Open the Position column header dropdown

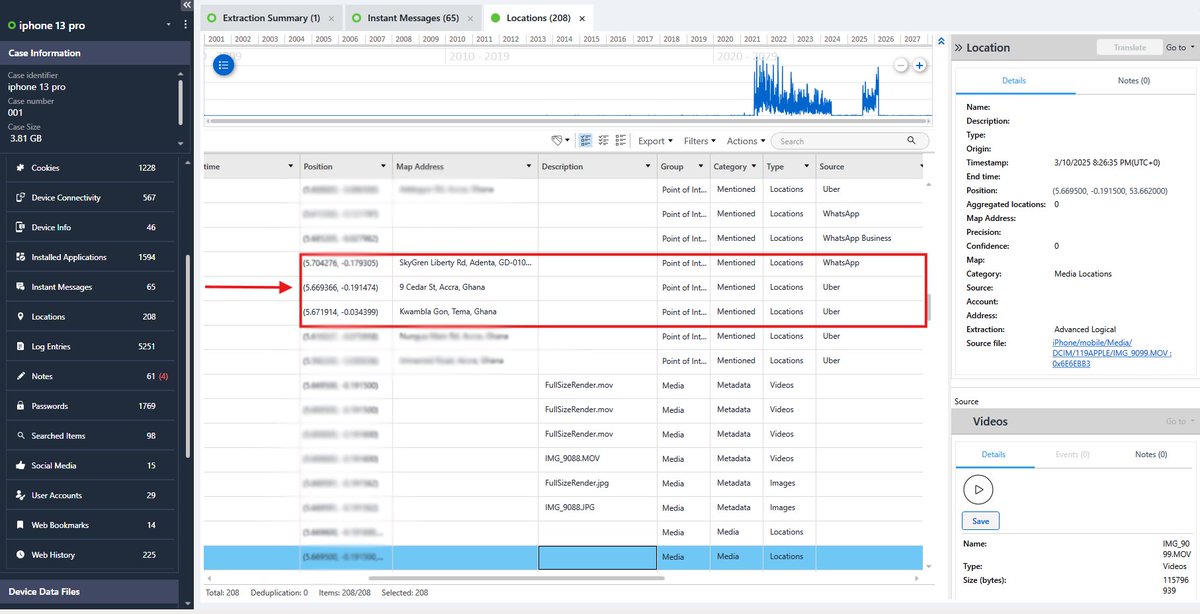click(x=386, y=165)
